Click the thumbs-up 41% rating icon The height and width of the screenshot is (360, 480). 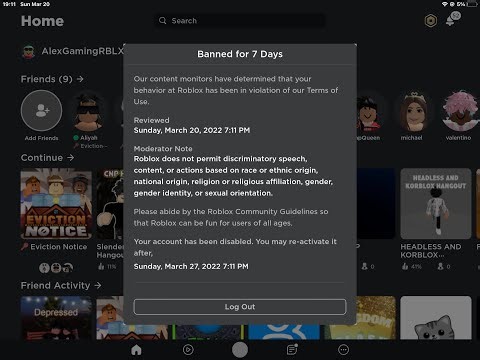(405, 266)
